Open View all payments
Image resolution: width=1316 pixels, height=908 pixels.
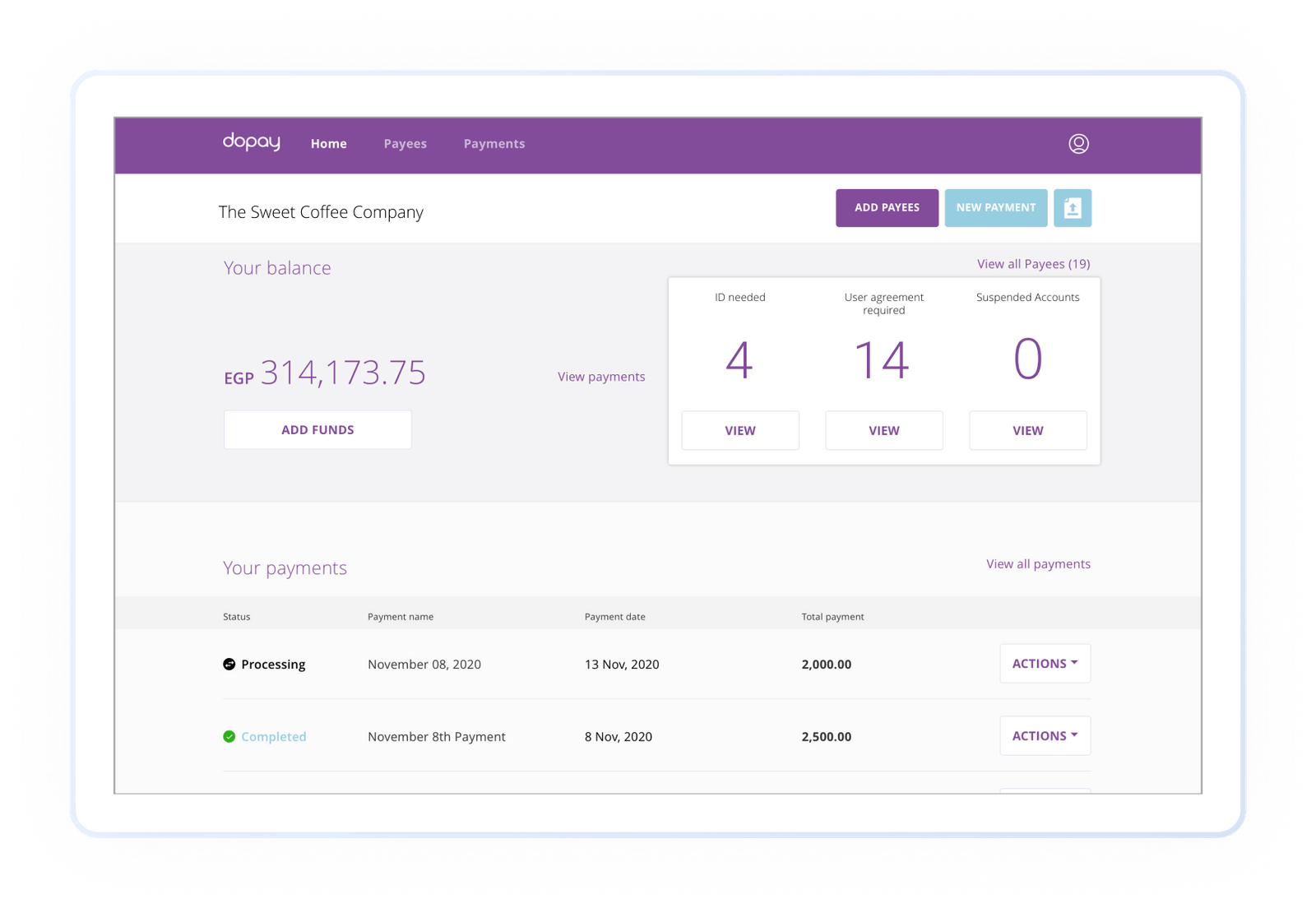click(1038, 563)
